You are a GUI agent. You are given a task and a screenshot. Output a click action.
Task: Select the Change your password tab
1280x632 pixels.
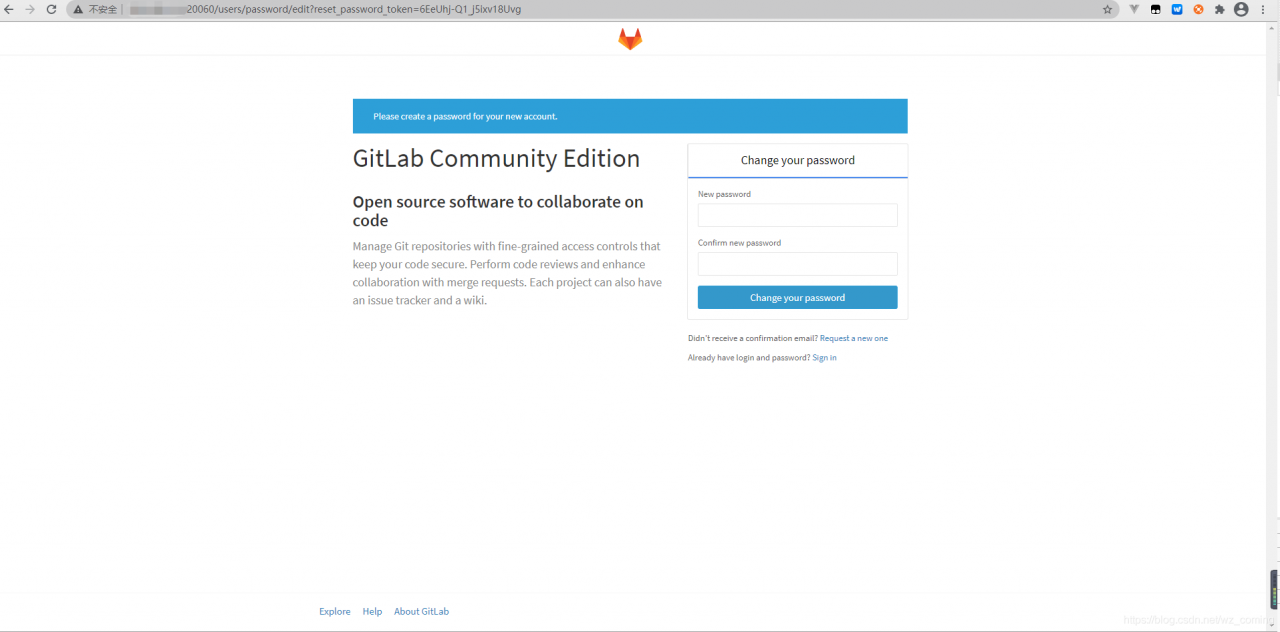click(x=798, y=160)
